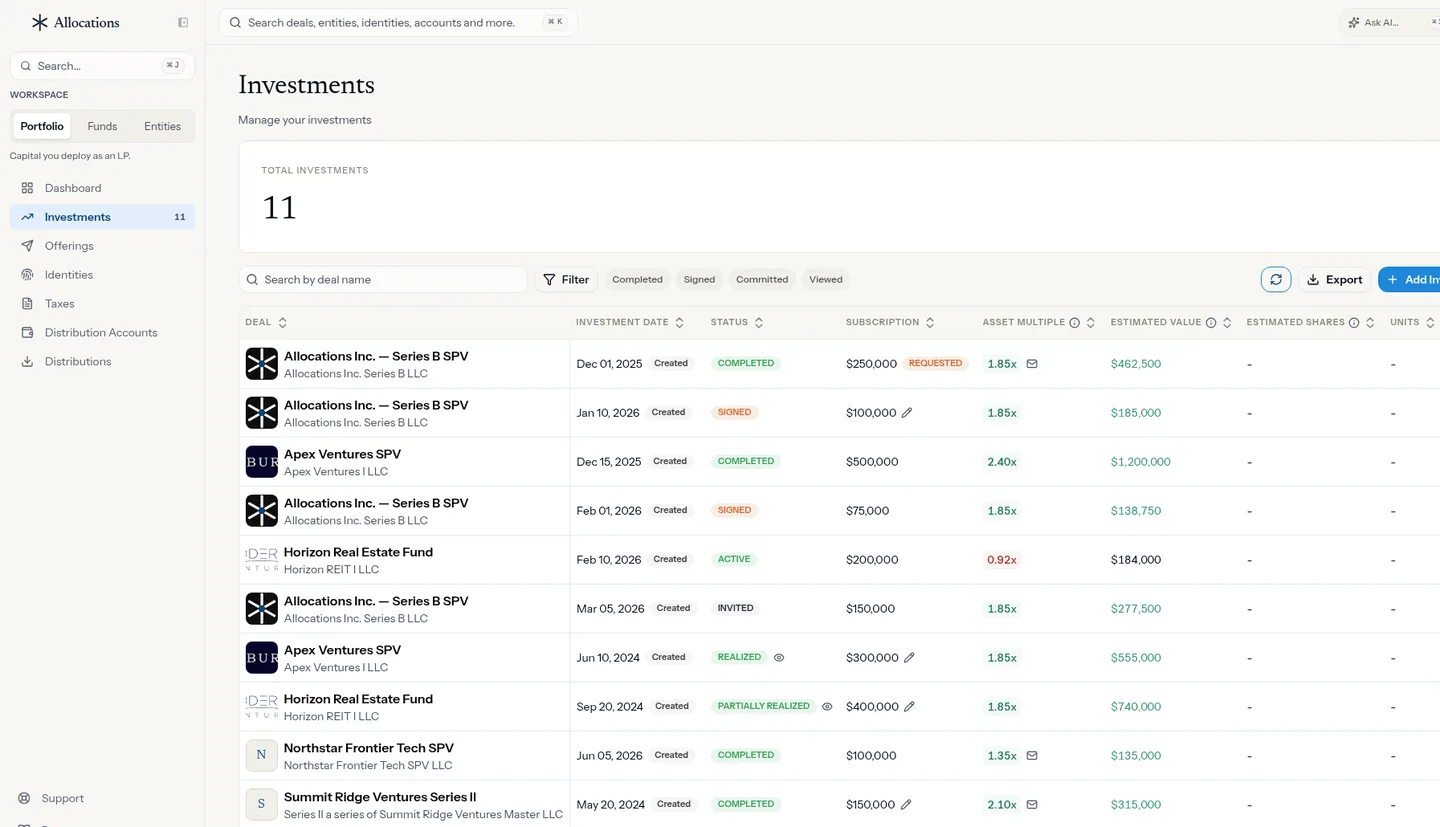1440x827 pixels.
Task: Toggle the Viewed quick filter chip
Action: [x=826, y=280]
